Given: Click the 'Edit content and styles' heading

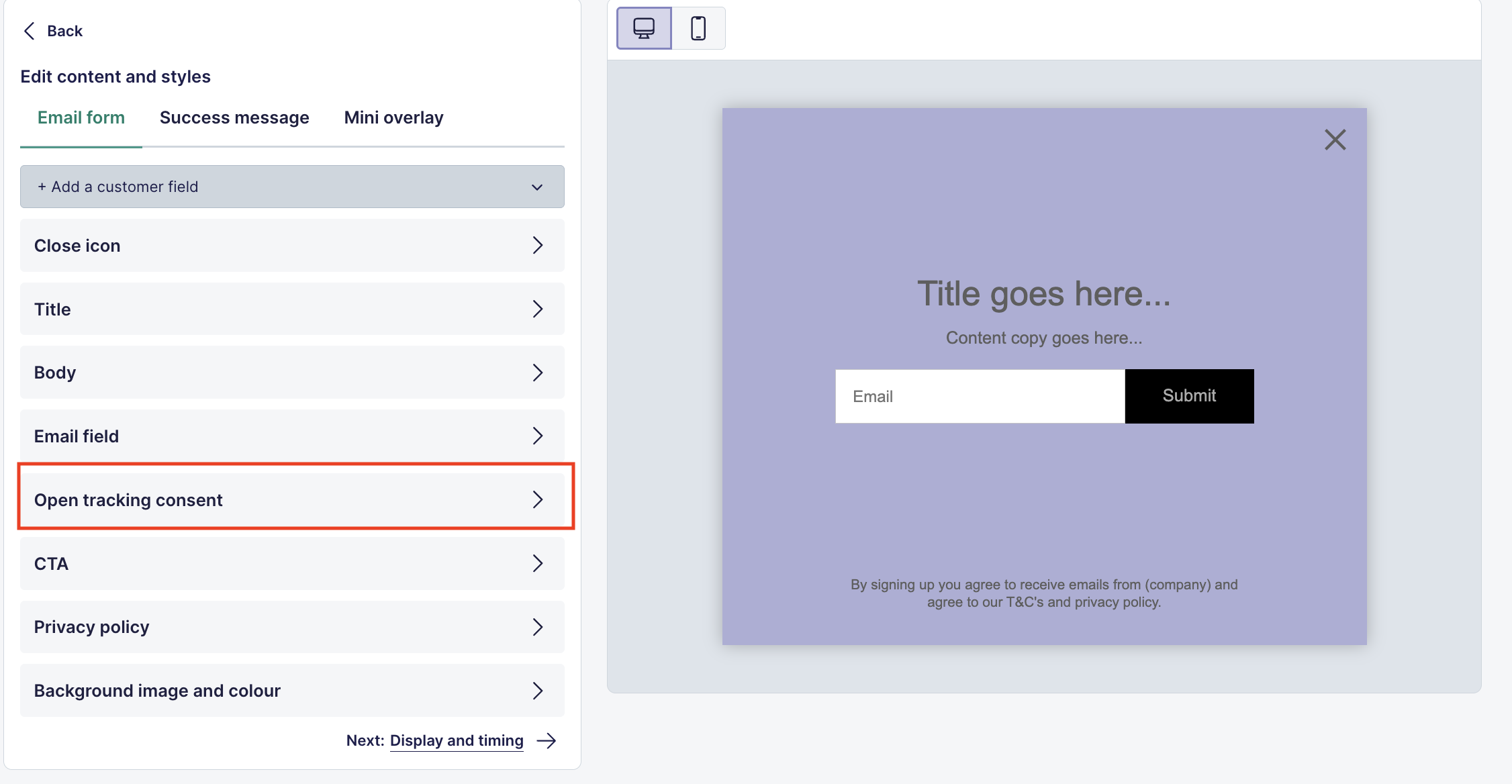Looking at the screenshot, I should [x=115, y=77].
